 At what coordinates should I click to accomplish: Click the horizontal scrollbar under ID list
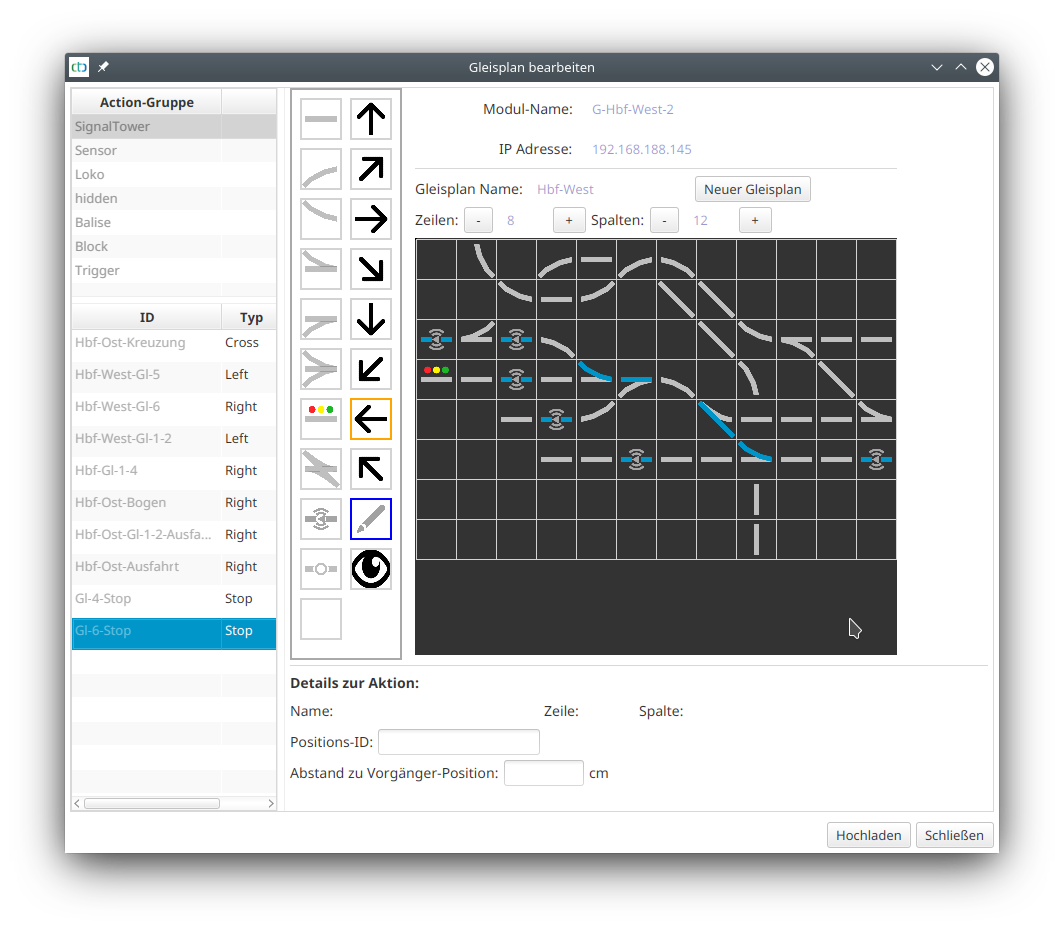coord(152,803)
